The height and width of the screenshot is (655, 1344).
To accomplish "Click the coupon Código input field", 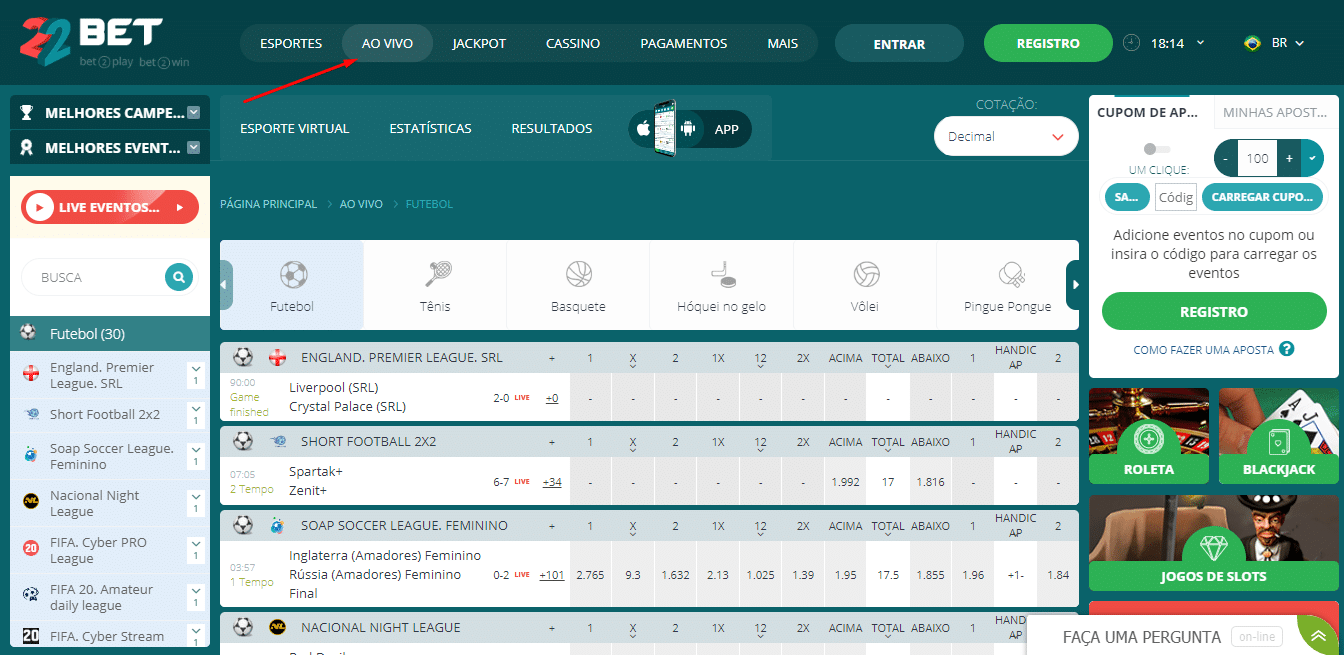I will tap(1176, 197).
